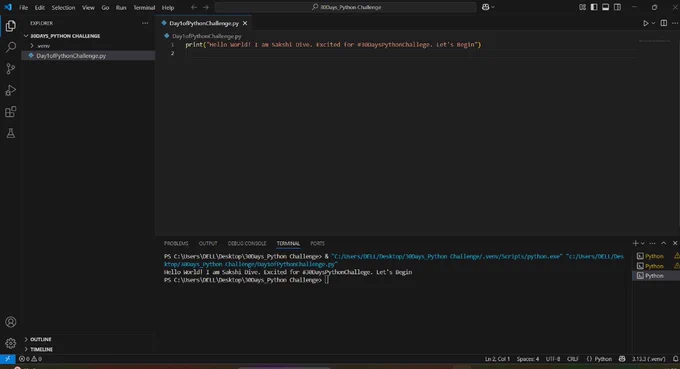The image size is (680, 369).
Task: Open terminal panel more actions ellipsis
Action: pos(652,243)
